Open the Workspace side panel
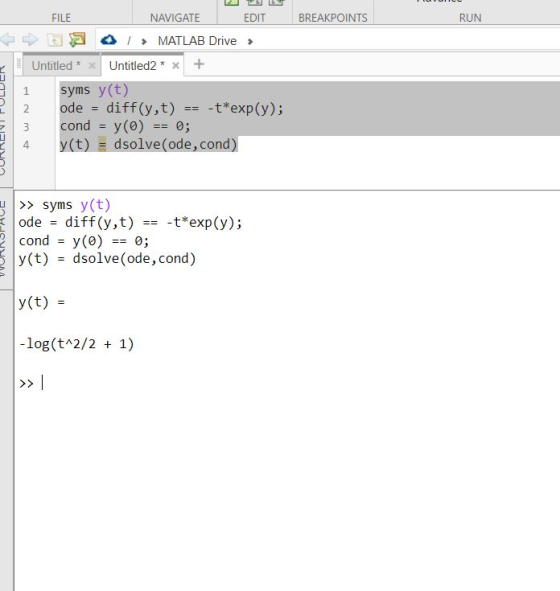Screen dimensions: 560x591 [3, 239]
